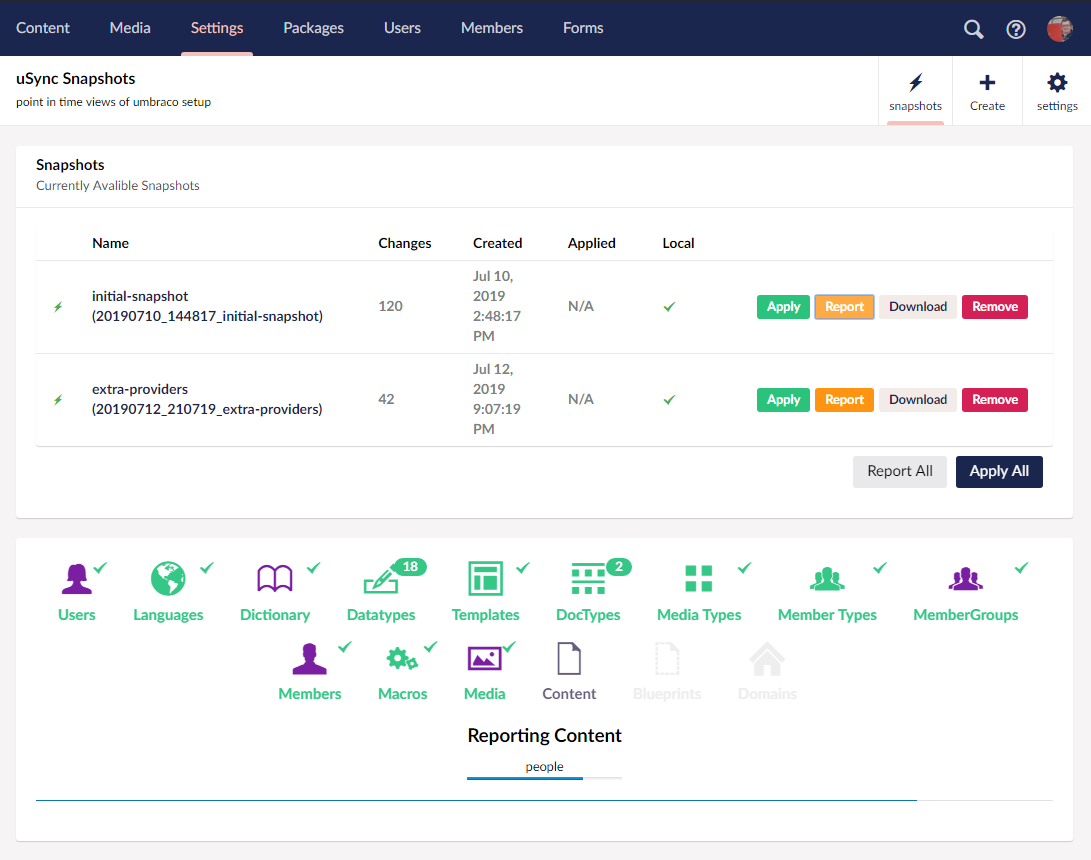1091x860 pixels.
Task: Select the snapshots lightning icon
Action: pyautogui.click(x=916, y=83)
